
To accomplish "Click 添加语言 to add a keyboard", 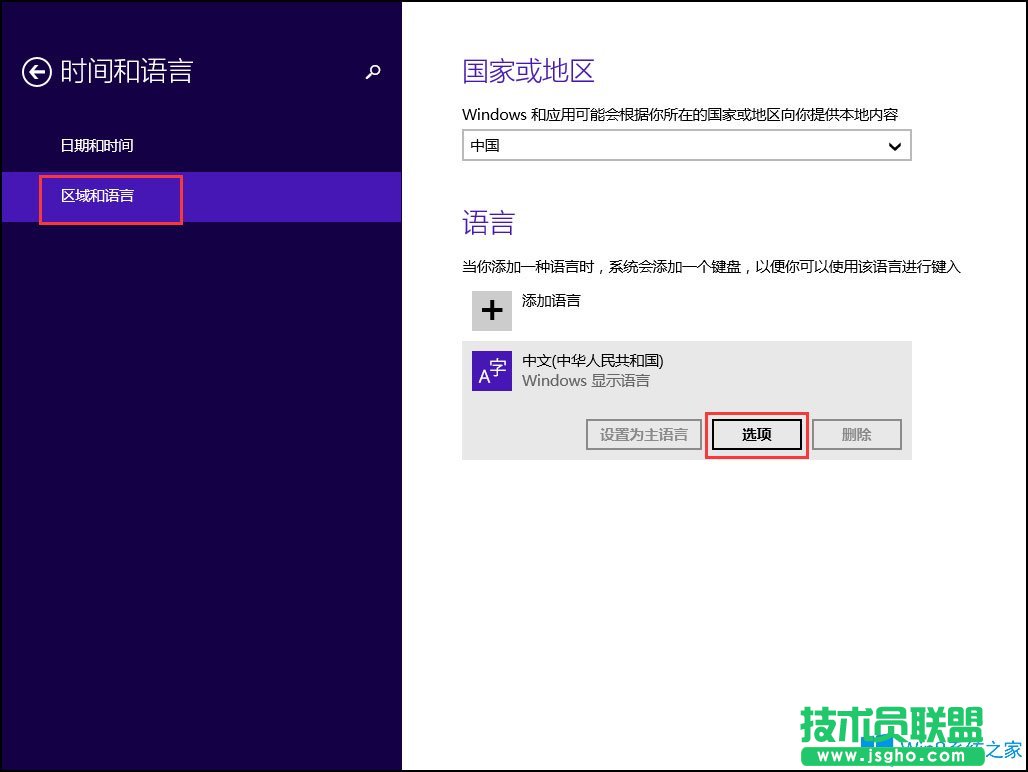I will tap(551, 301).
